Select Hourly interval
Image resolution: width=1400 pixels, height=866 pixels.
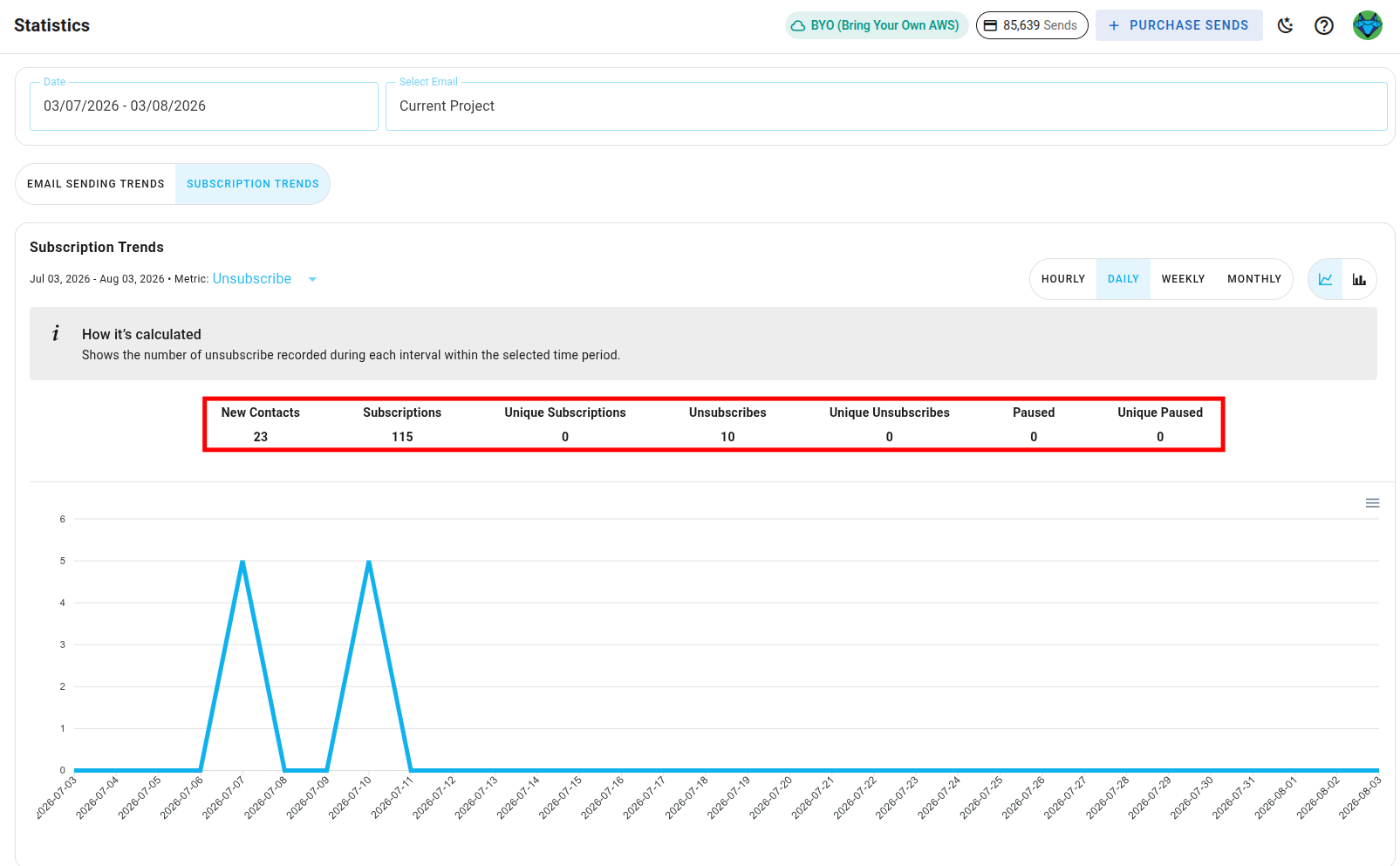click(x=1063, y=279)
